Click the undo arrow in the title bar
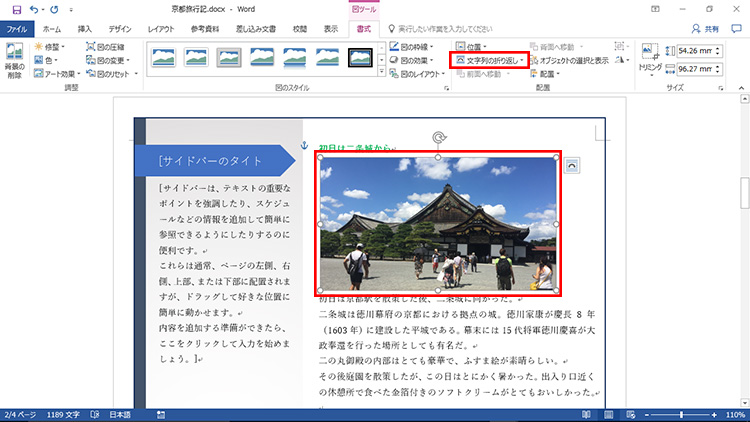This screenshot has height=422, width=750. pyautogui.click(x=35, y=10)
